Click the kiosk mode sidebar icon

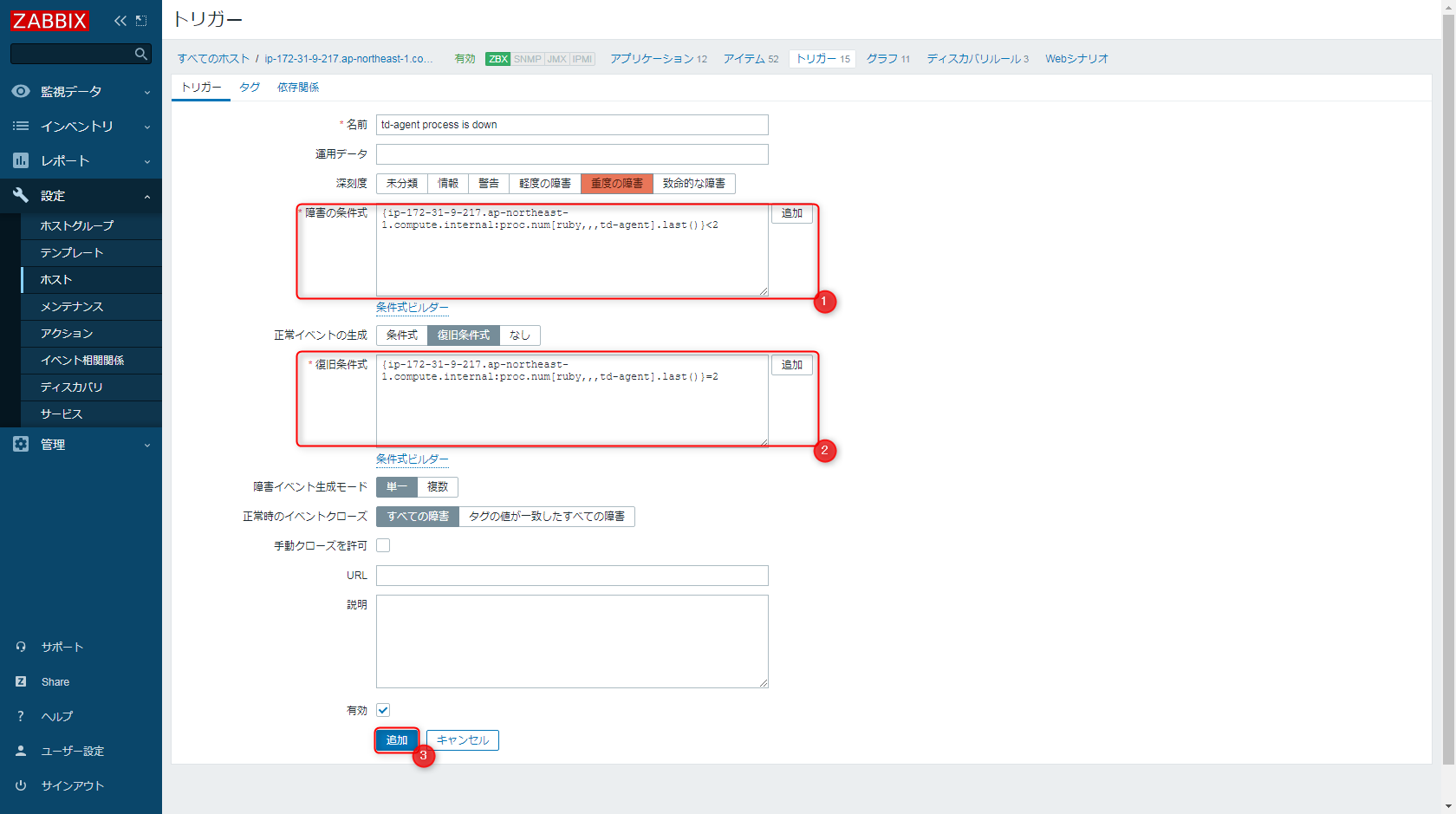[x=141, y=21]
